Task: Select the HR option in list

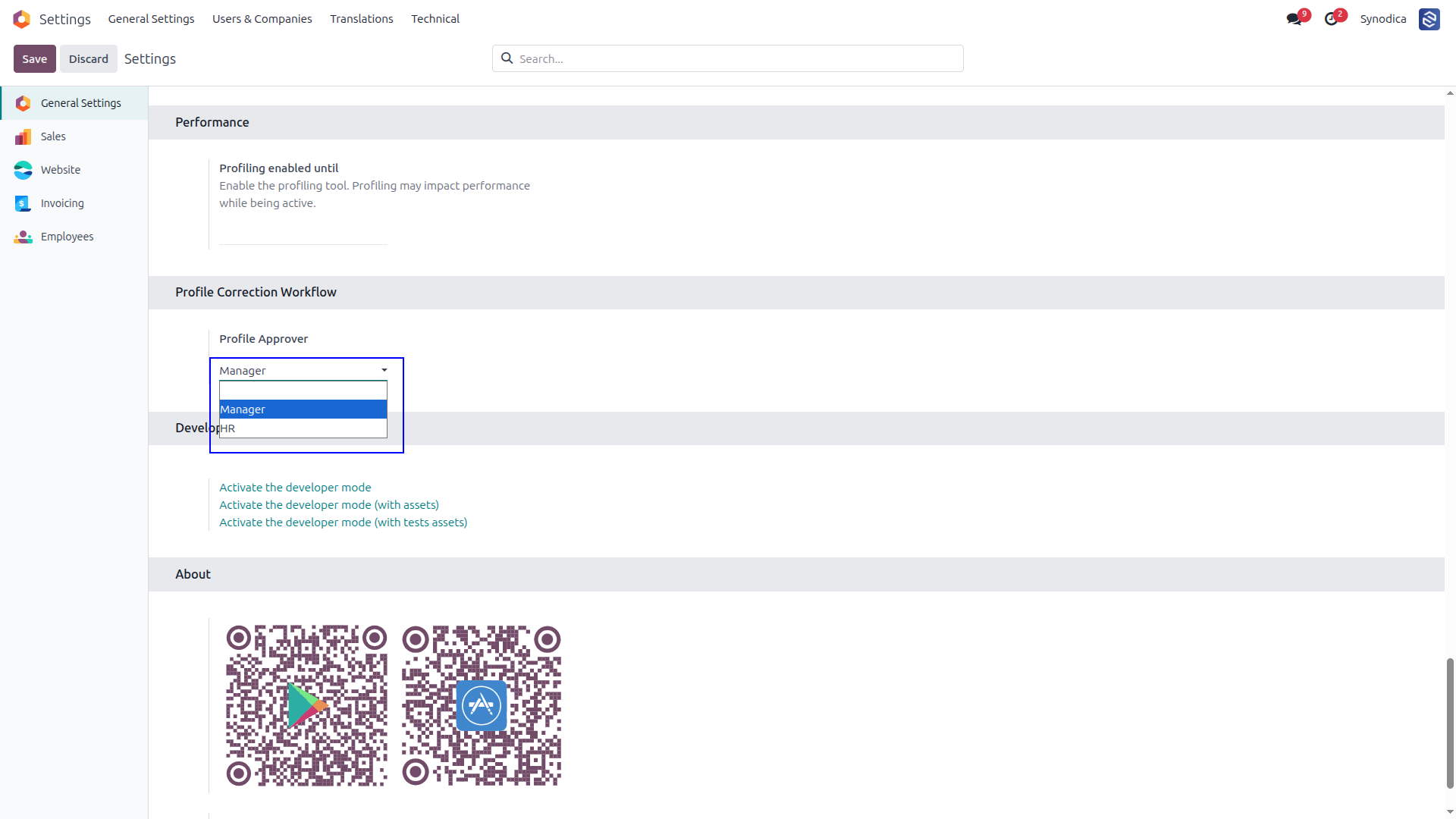Action: coord(303,428)
